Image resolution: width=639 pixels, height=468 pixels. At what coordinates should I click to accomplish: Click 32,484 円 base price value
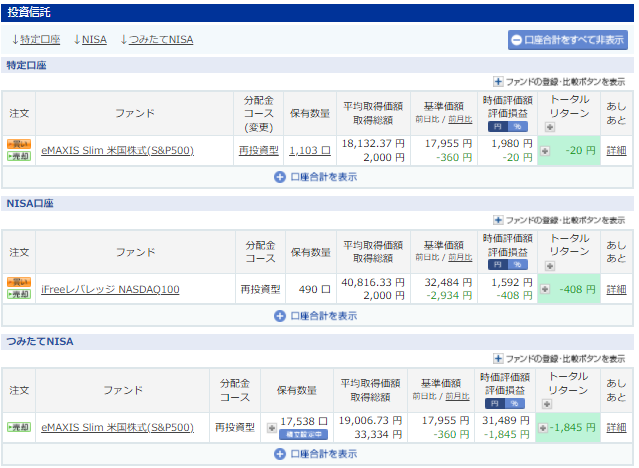coord(448,282)
